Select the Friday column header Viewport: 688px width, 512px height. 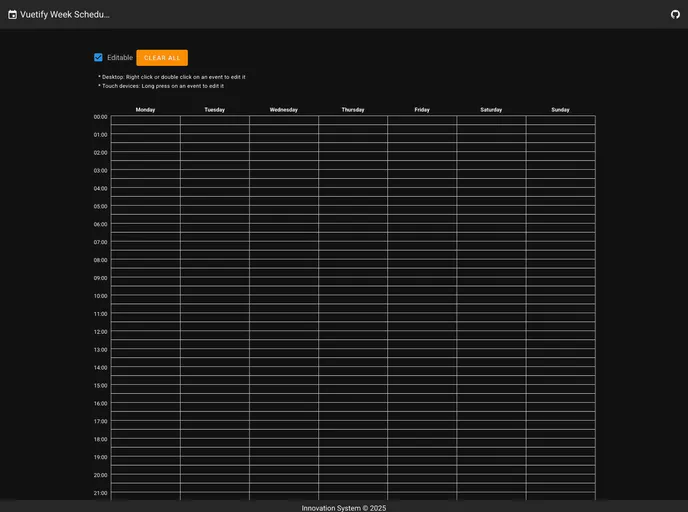tap(422, 110)
